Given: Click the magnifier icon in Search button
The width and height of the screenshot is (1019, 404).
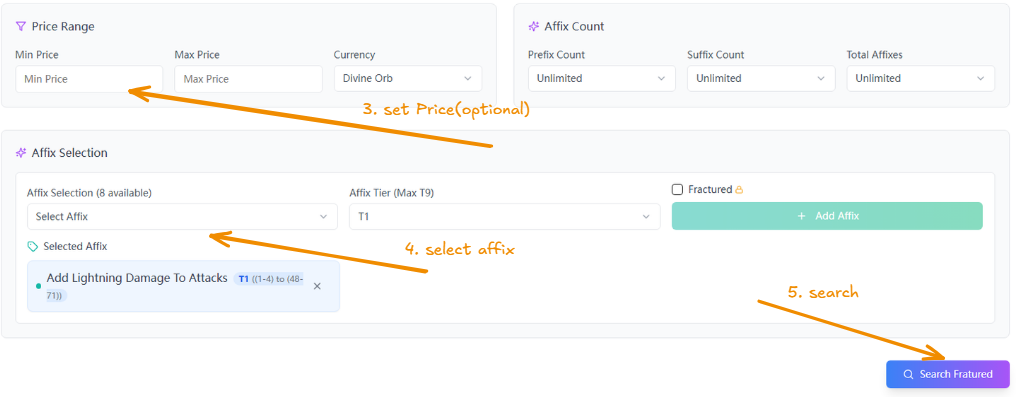Looking at the screenshot, I should tap(909, 374).
